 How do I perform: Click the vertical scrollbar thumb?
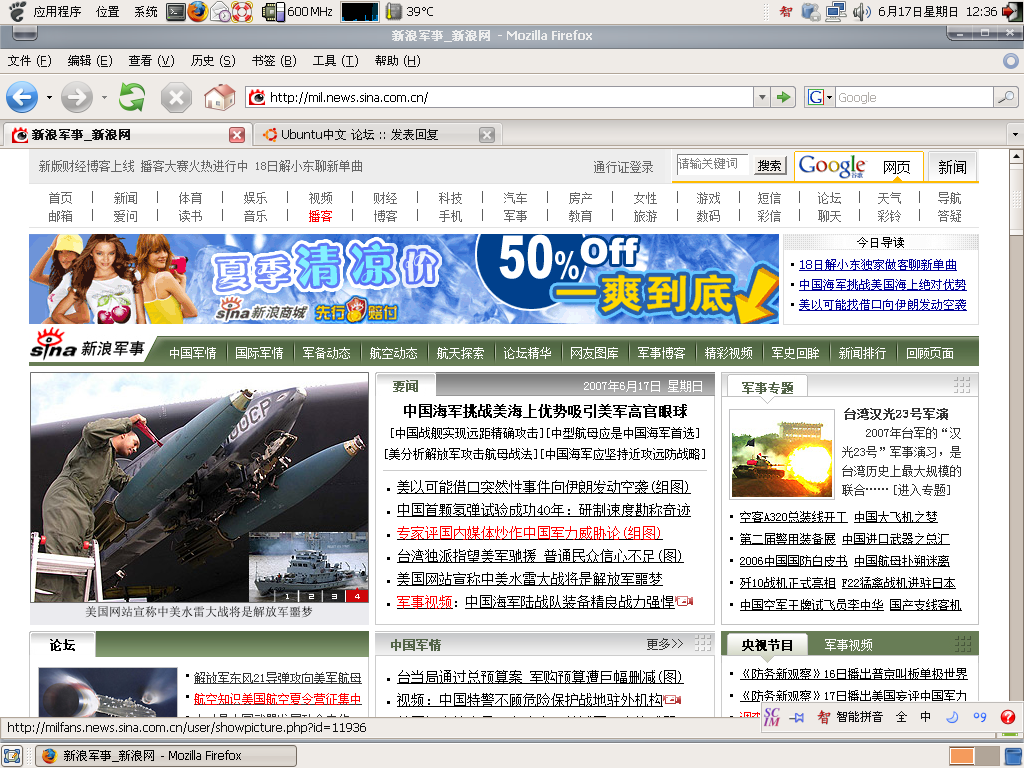point(1016,199)
